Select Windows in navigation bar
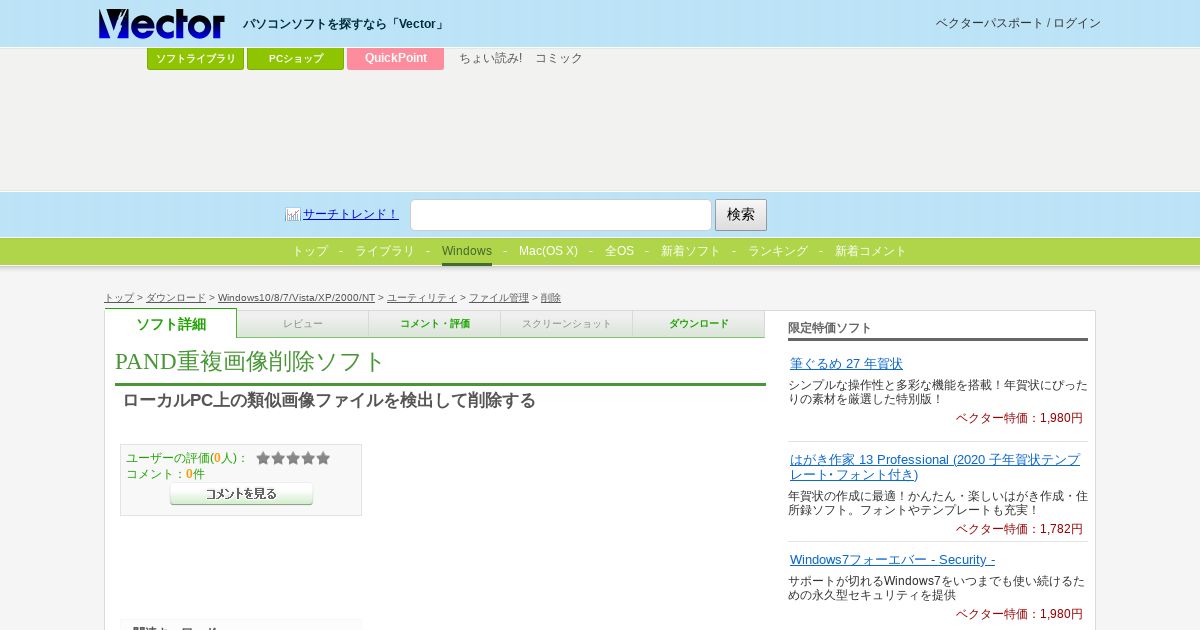Image resolution: width=1200 pixels, height=630 pixels. (467, 251)
